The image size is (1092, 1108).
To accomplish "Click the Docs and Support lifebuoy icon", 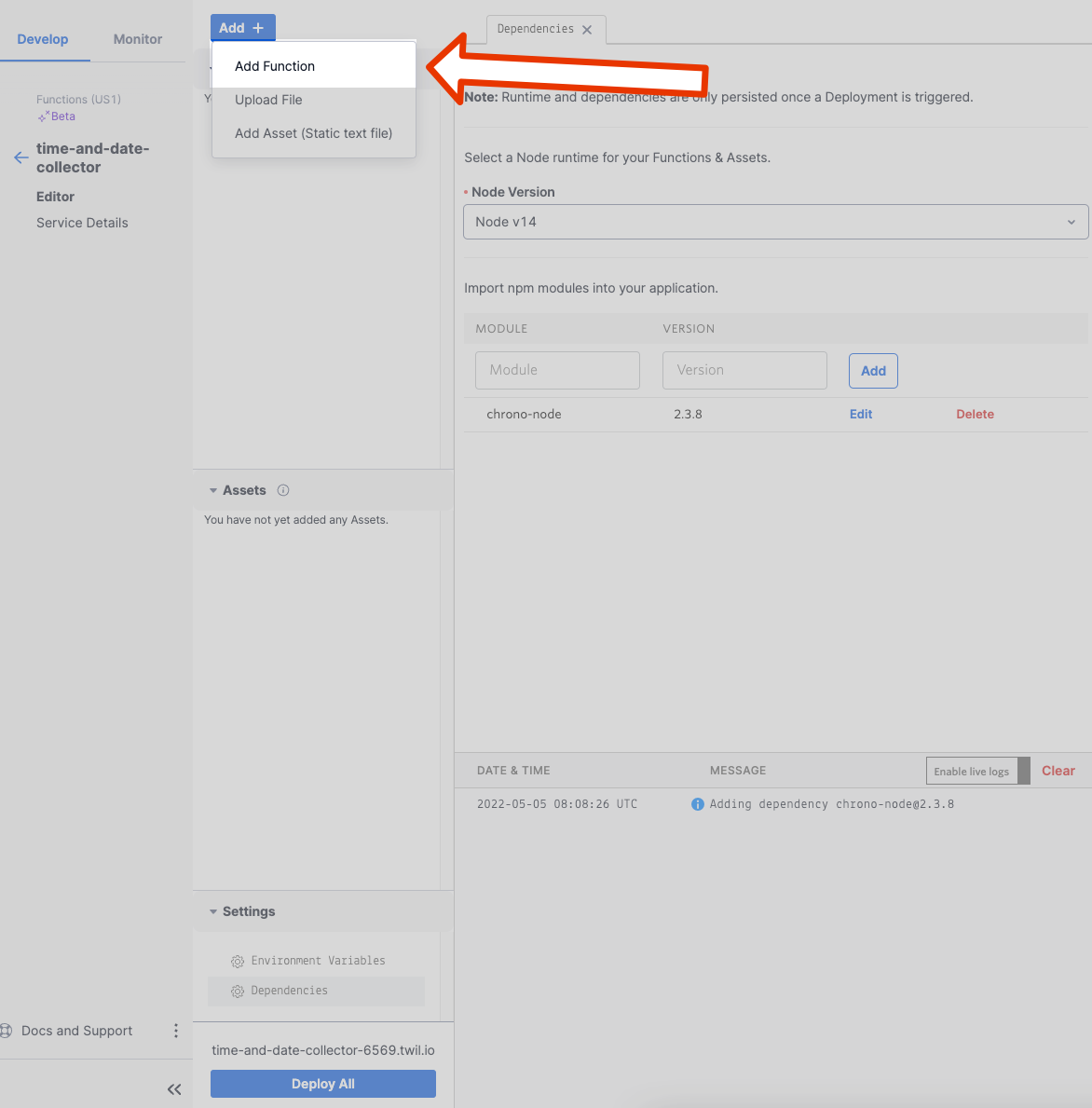I will [6, 1031].
